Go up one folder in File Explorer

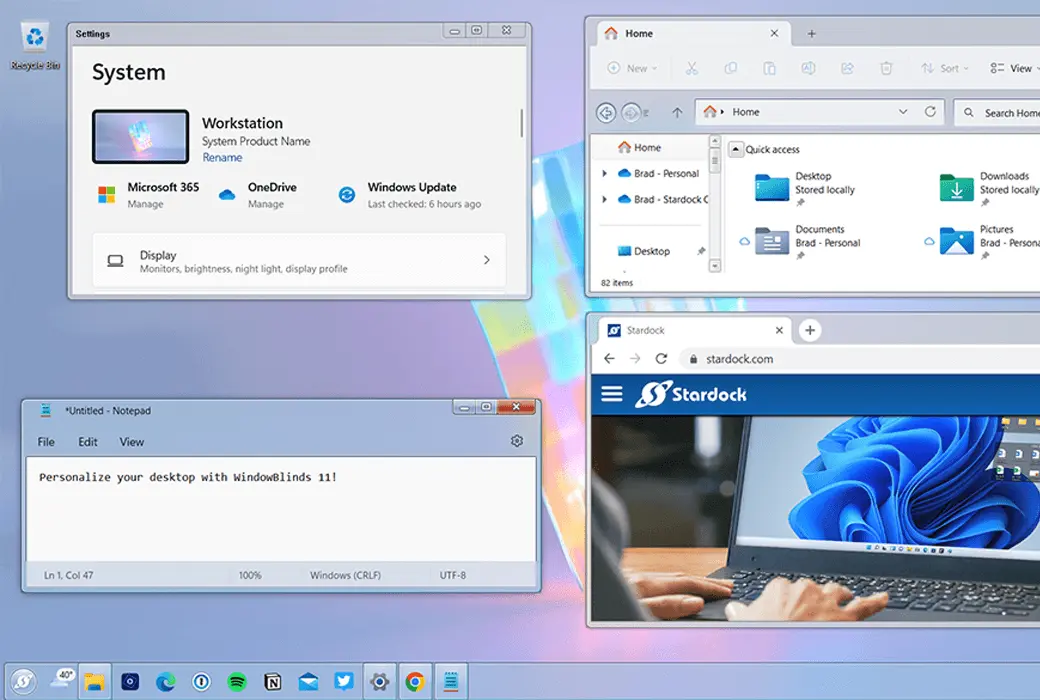click(677, 112)
